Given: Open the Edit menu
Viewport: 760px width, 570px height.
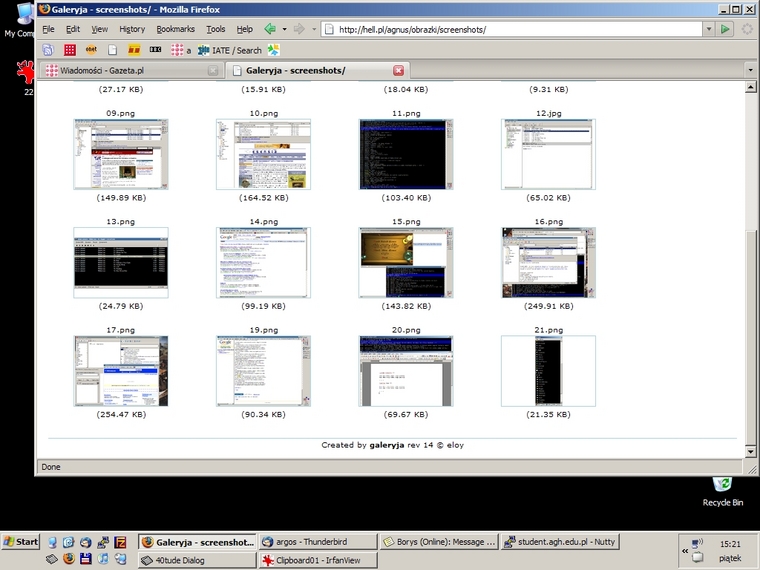Looking at the screenshot, I should (73, 29).
